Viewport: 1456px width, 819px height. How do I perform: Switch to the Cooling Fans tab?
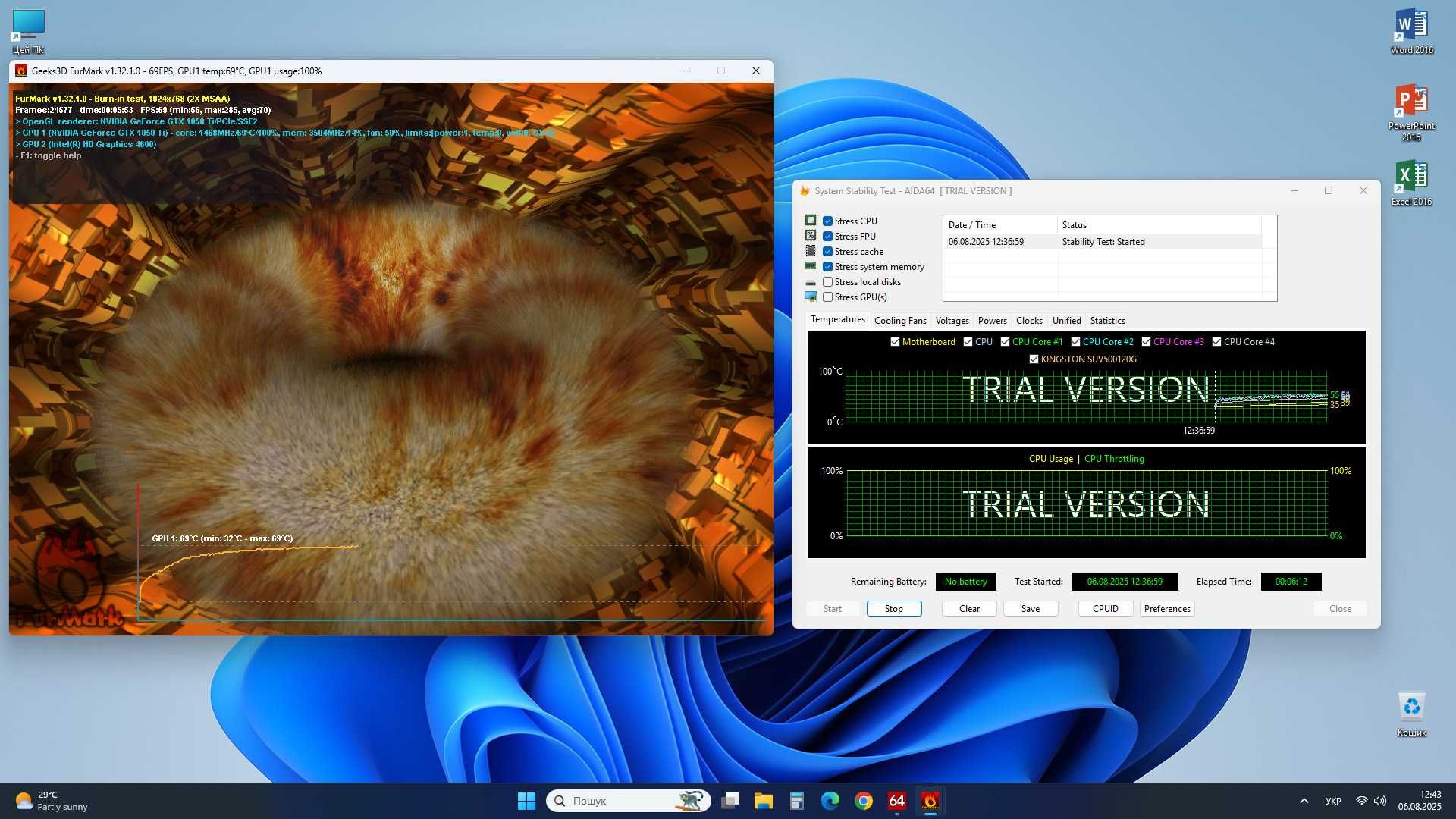(900, 321)
